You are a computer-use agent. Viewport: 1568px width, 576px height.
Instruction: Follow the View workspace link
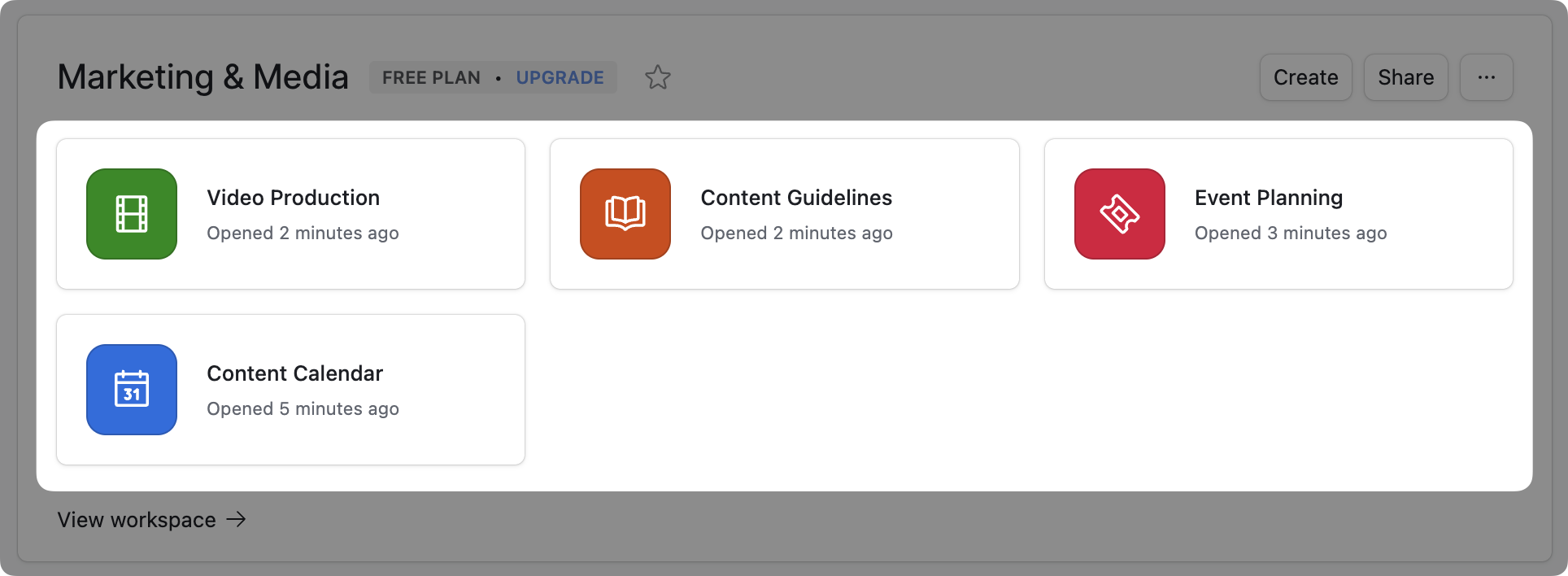(137, 520)
